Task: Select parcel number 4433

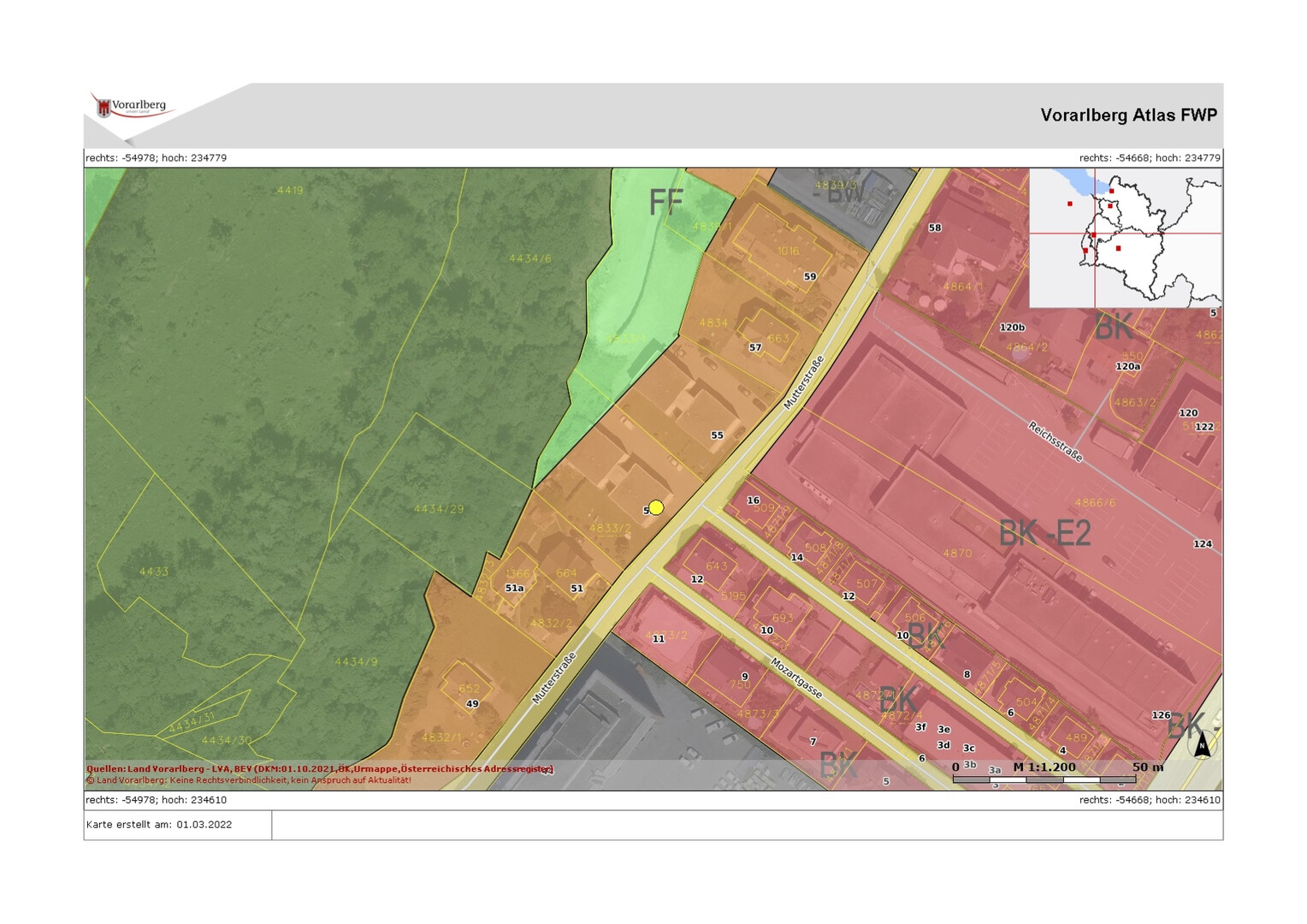Action: point(154,572)
